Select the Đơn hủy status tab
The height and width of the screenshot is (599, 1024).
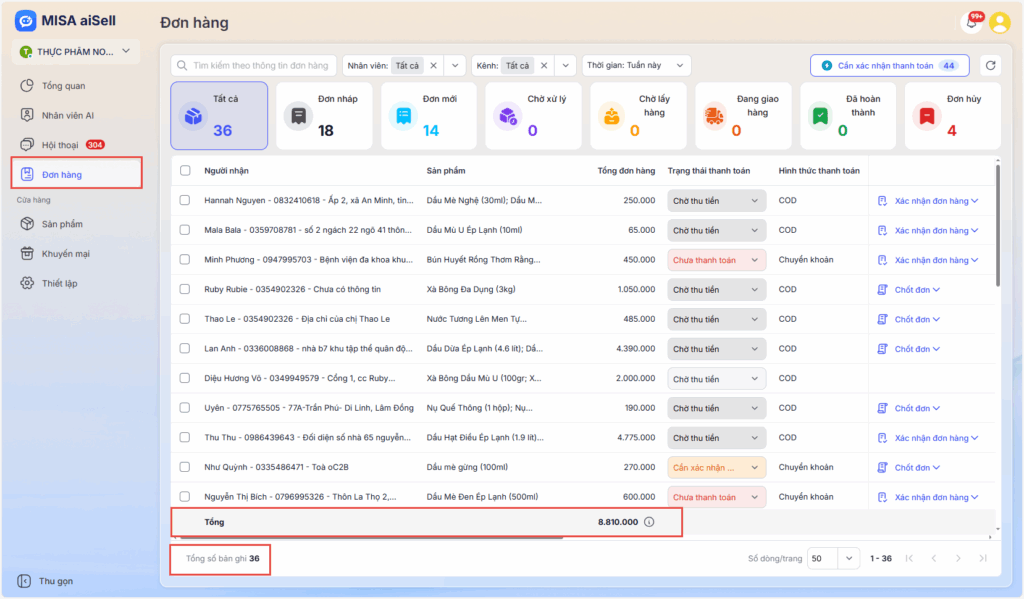[x=952, y=115]
